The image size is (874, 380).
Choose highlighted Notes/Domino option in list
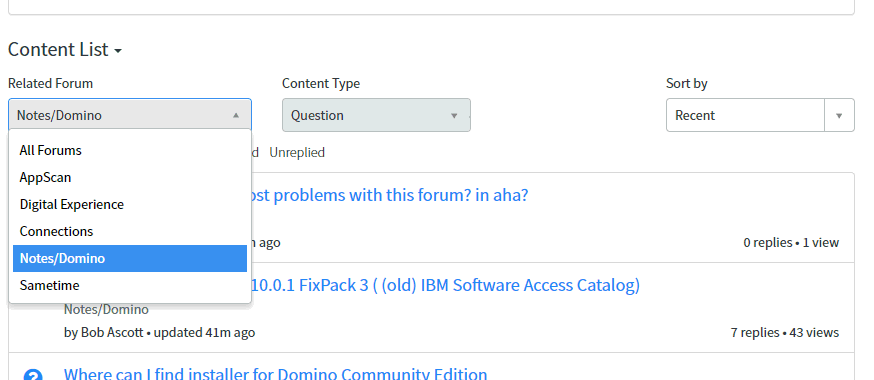(130, 259)
